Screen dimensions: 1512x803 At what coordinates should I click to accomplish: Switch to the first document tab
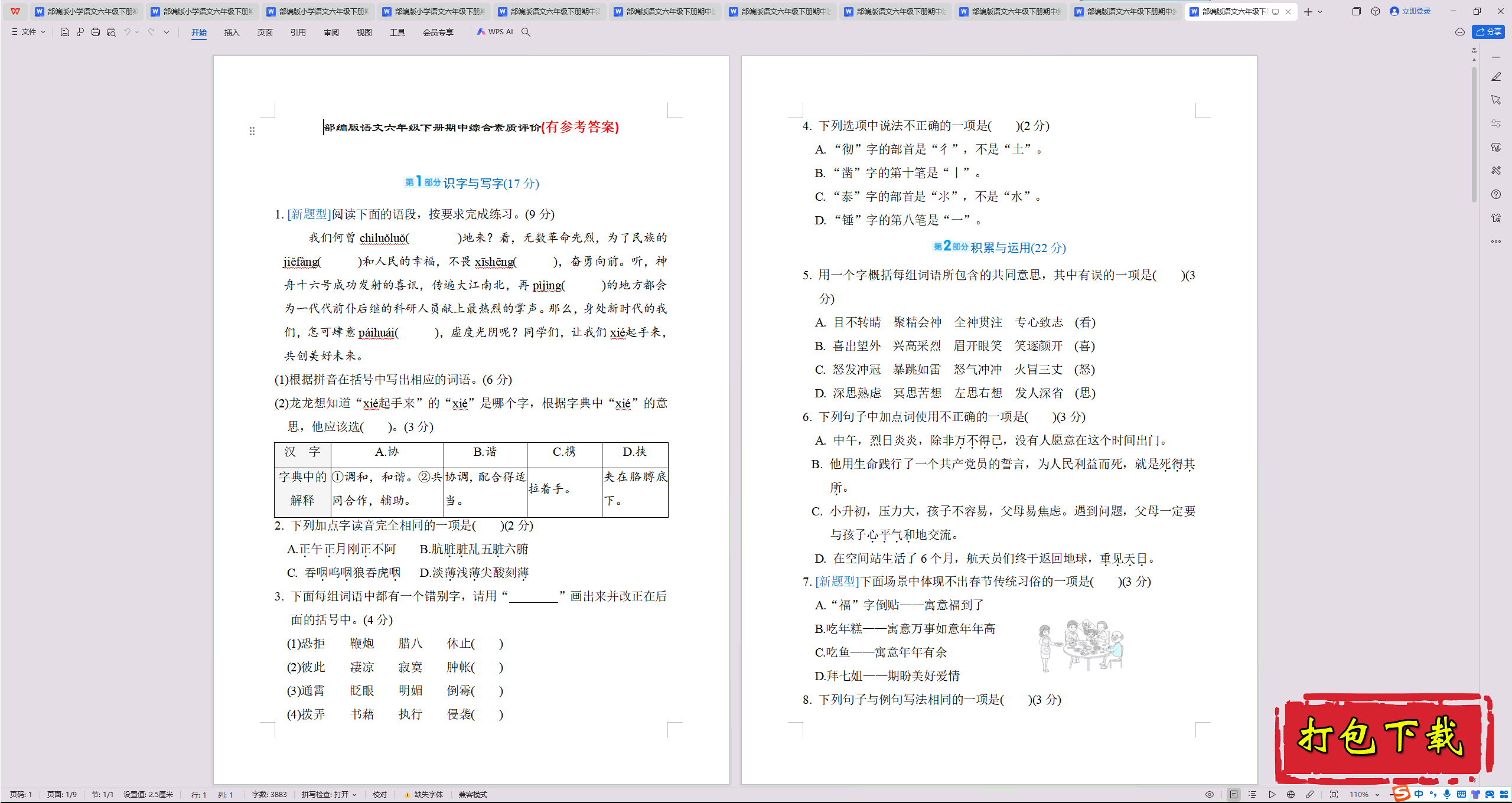86,11
